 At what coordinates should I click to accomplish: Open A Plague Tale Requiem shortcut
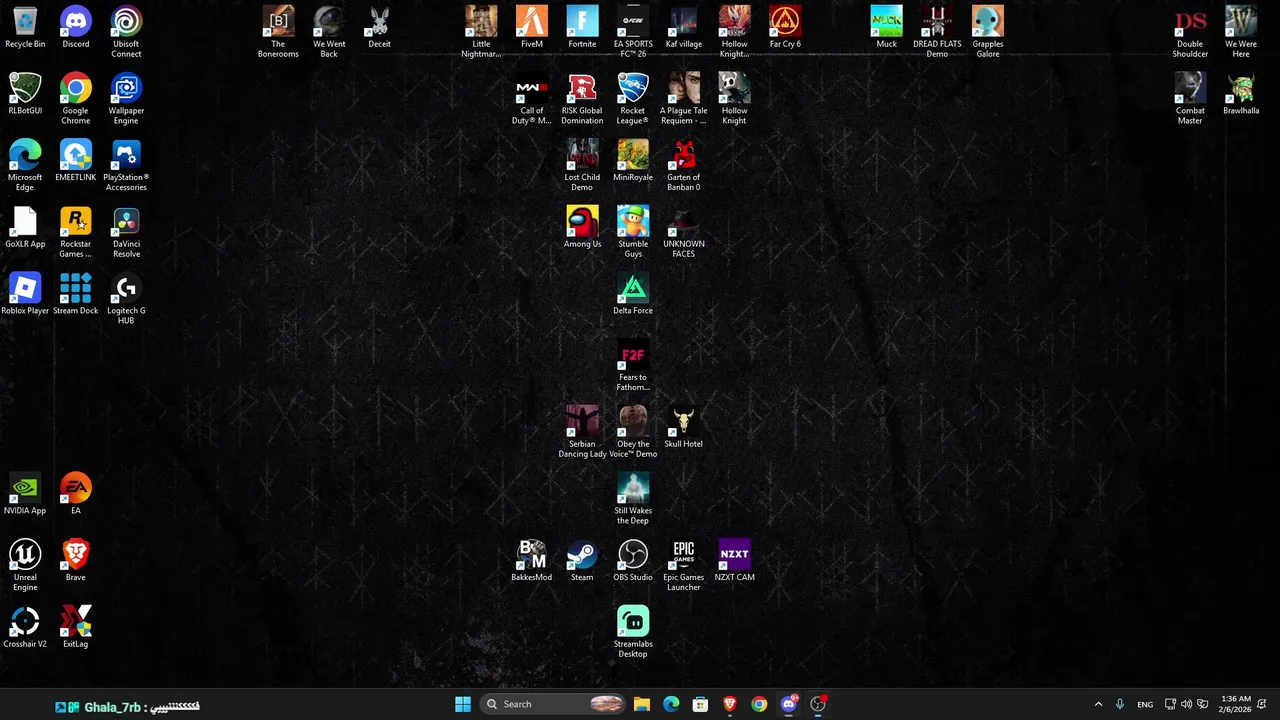point(684,98)
